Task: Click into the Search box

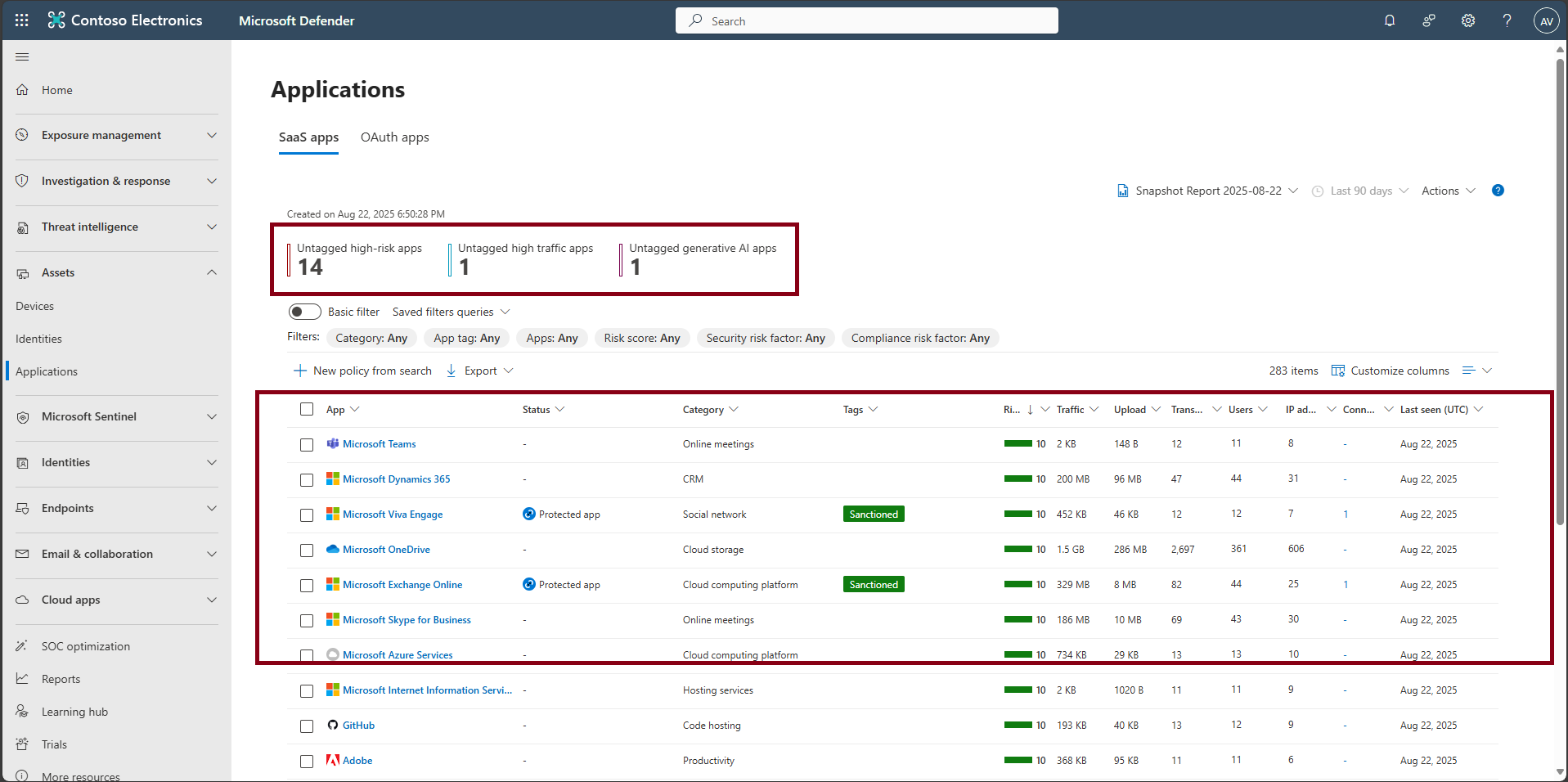Action: [867, 20]
